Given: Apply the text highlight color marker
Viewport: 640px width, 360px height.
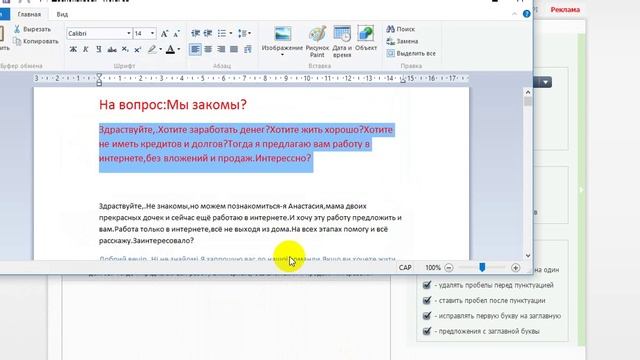Looking at the screenshot, I should 151,49.
